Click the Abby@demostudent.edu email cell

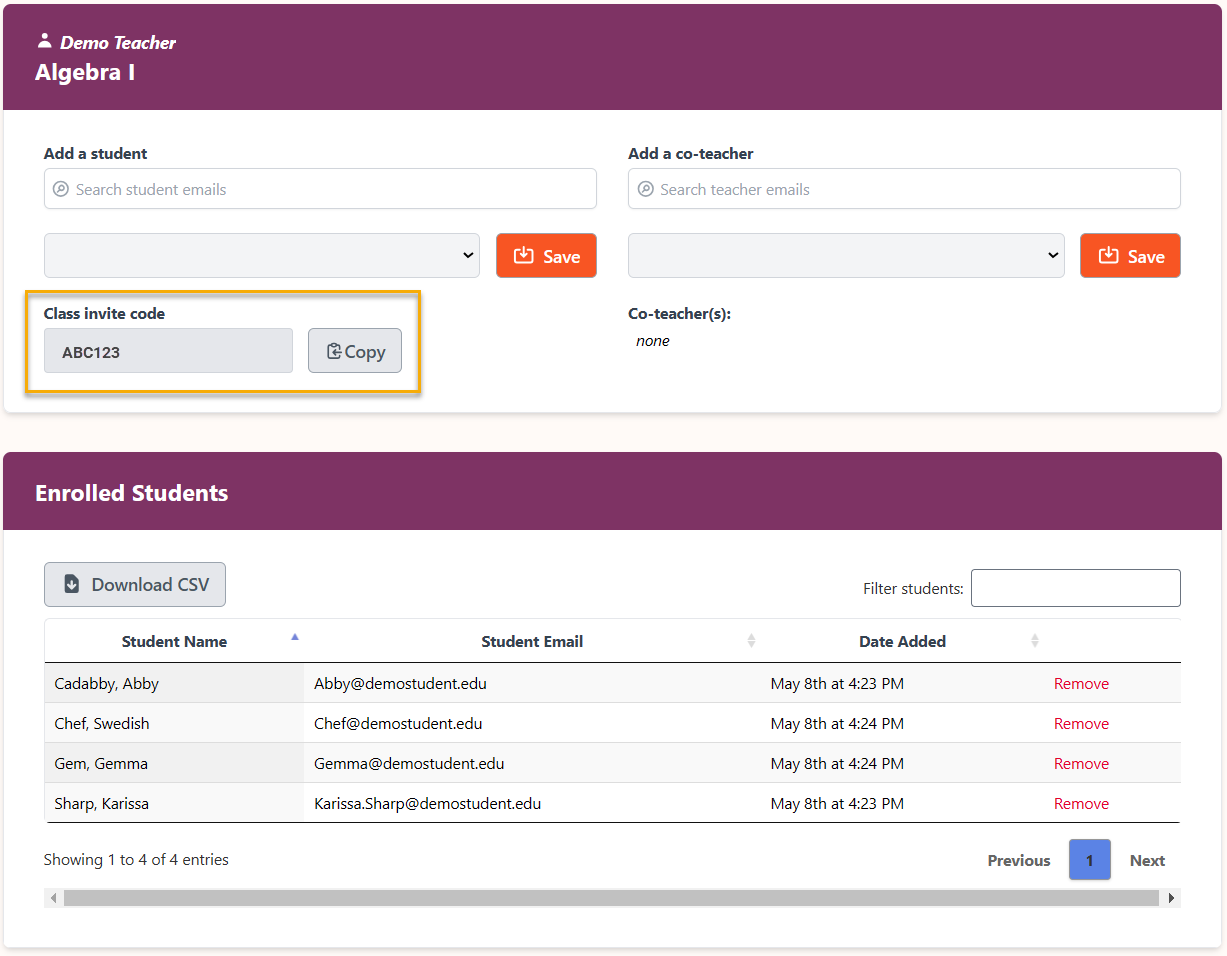532,684
